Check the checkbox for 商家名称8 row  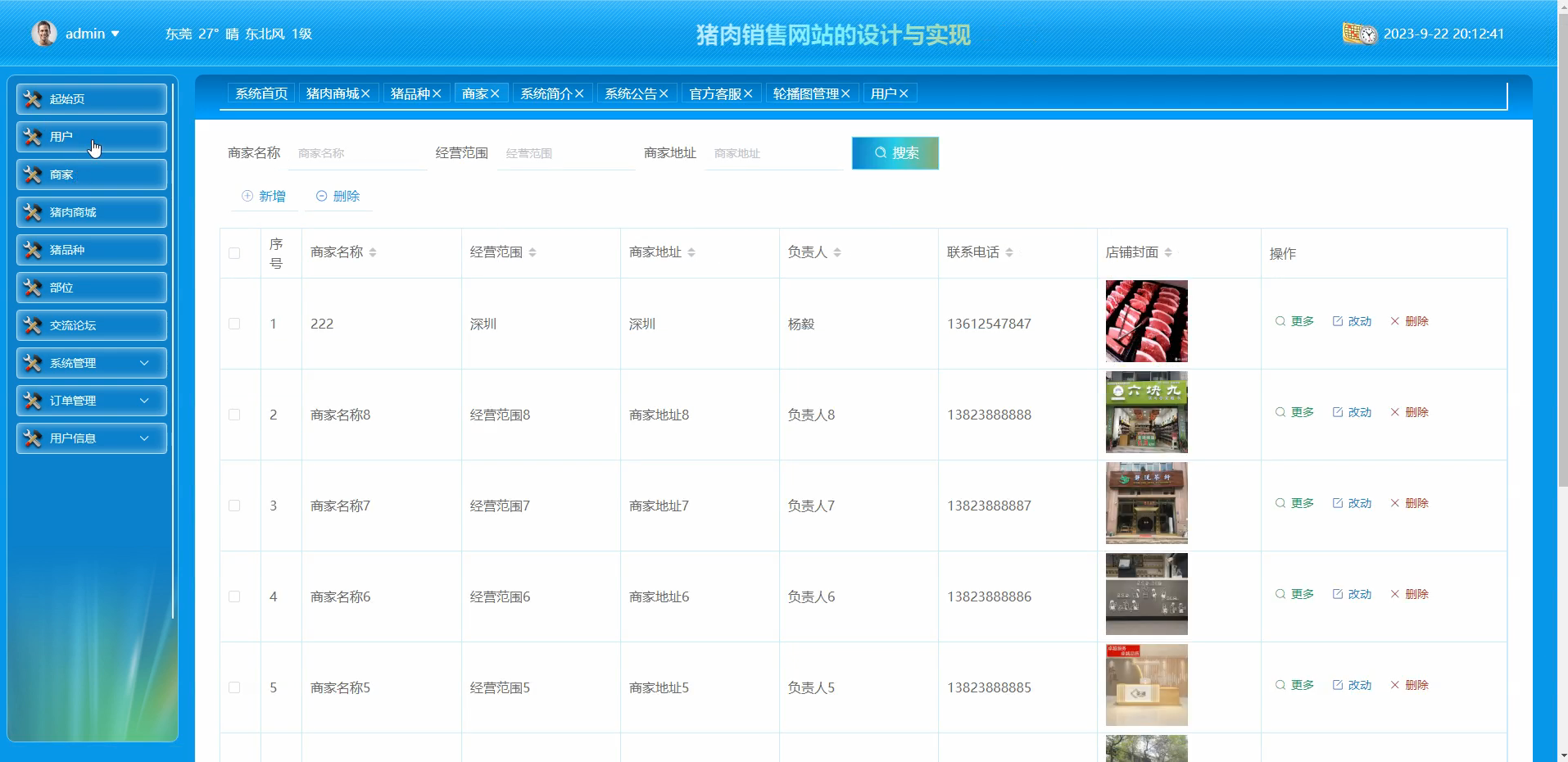coord(234,415)
